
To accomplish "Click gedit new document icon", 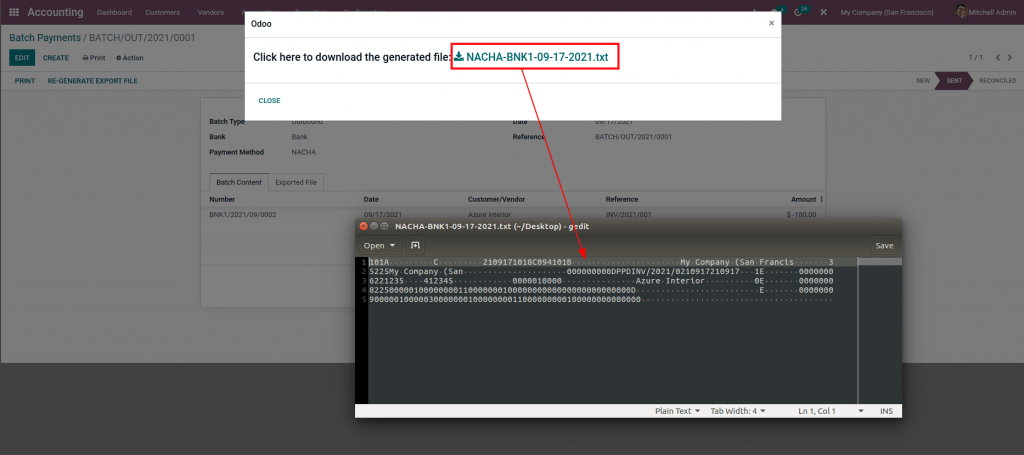I will click(x=415, y=245).
